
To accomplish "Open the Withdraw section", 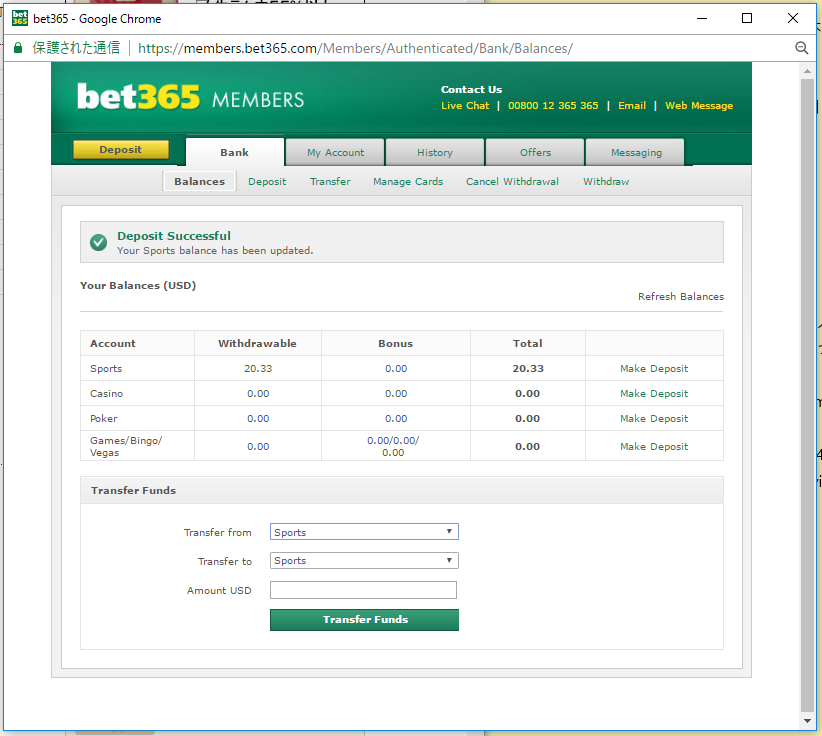I will coord(606,181).
